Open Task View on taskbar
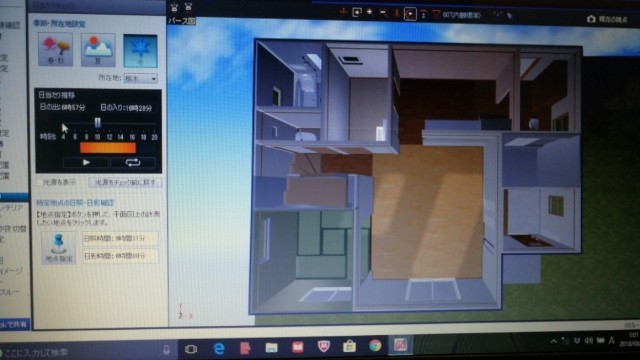 tap(191, 349)
